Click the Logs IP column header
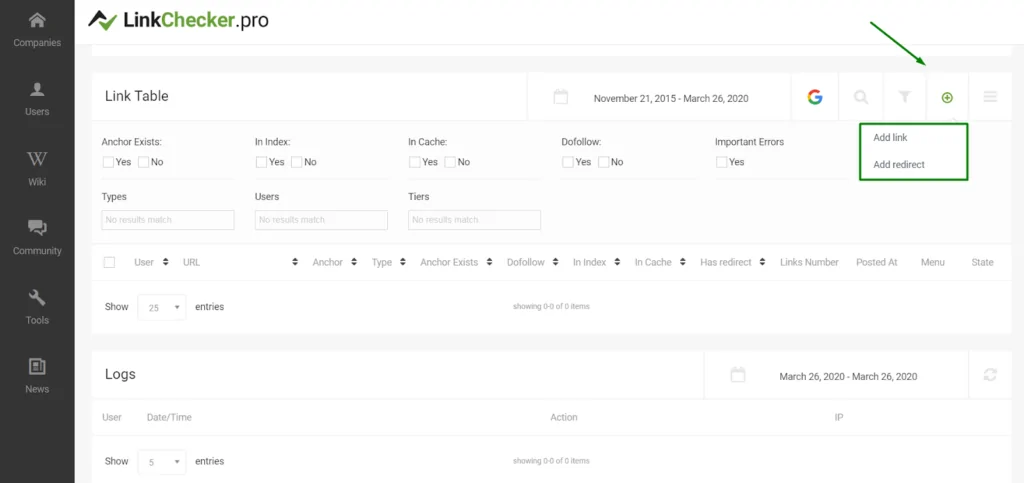Screen dimensions: 1024x483 (839, 417)
